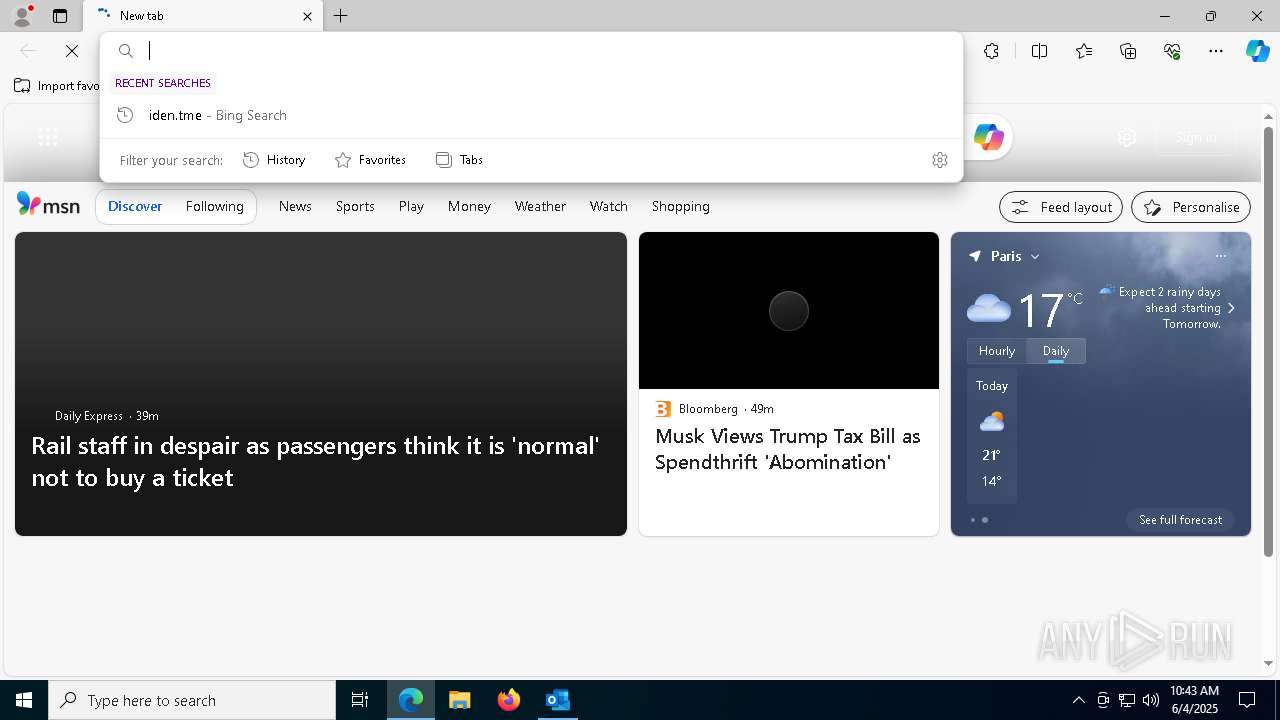The image size is (1280, 720).
Task: Click the Bloomberg video thumbnail
Action: click(789, 311)
